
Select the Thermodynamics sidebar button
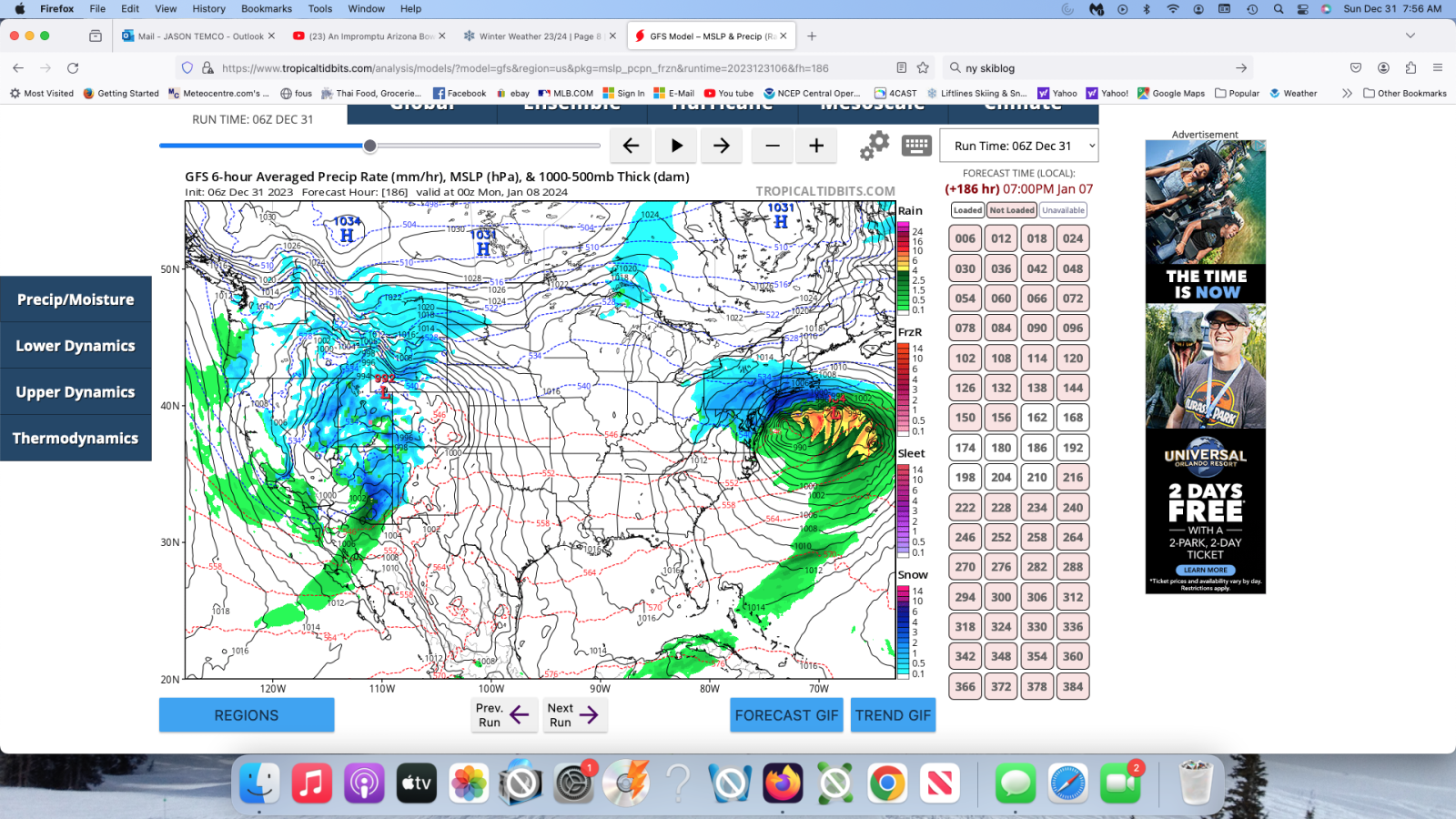[76, 438]
